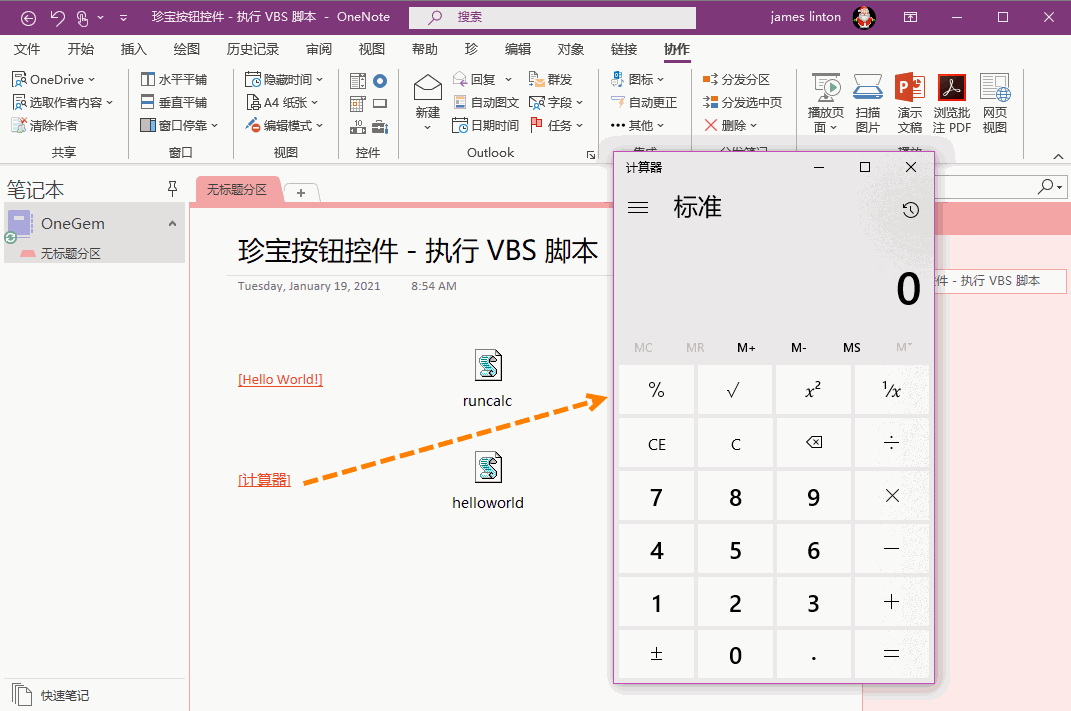1071x711 pixels.
Task: Pin the 笔记本 notebook pane
Action: click(172, 189)
